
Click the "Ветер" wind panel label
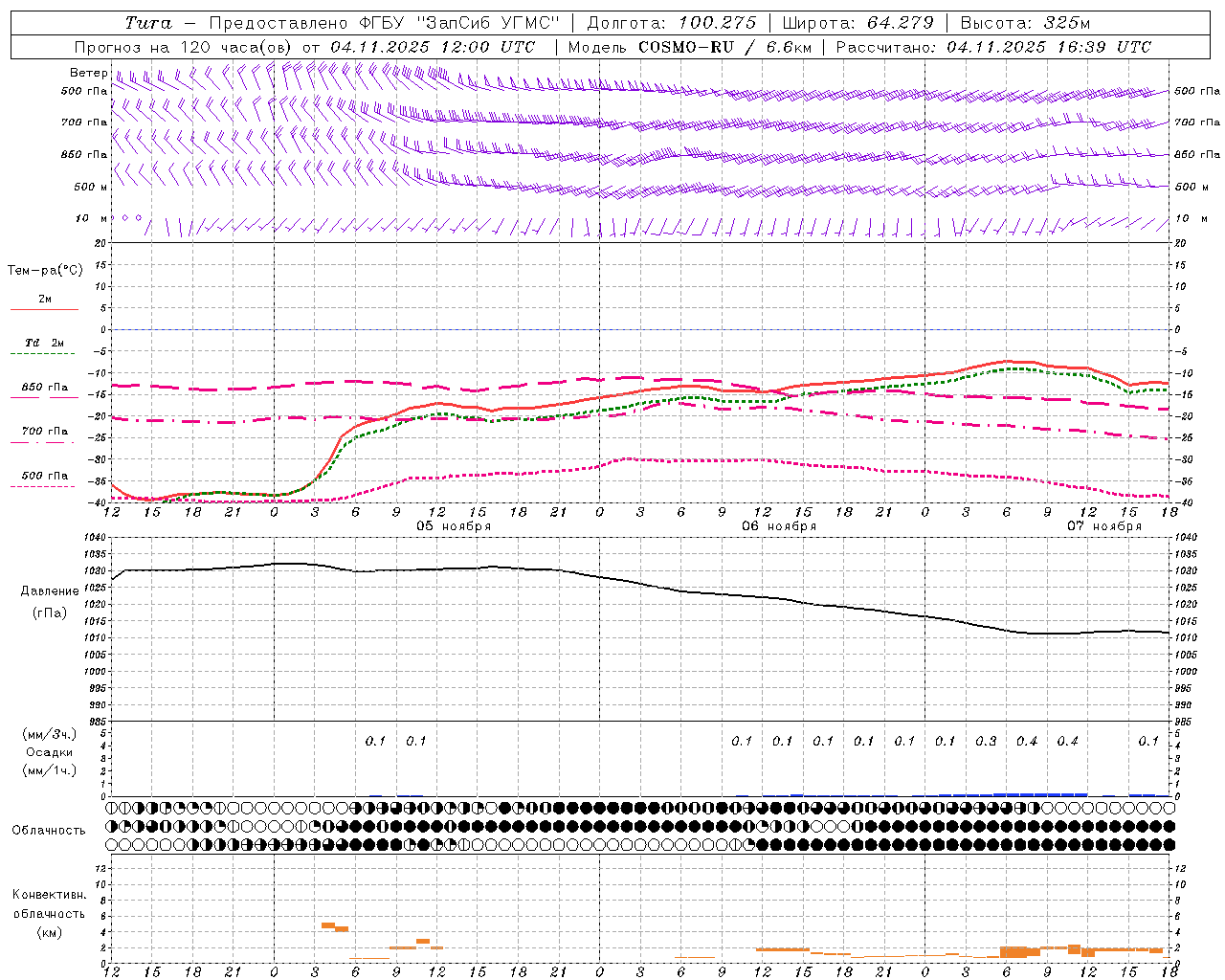pos(88,73)
